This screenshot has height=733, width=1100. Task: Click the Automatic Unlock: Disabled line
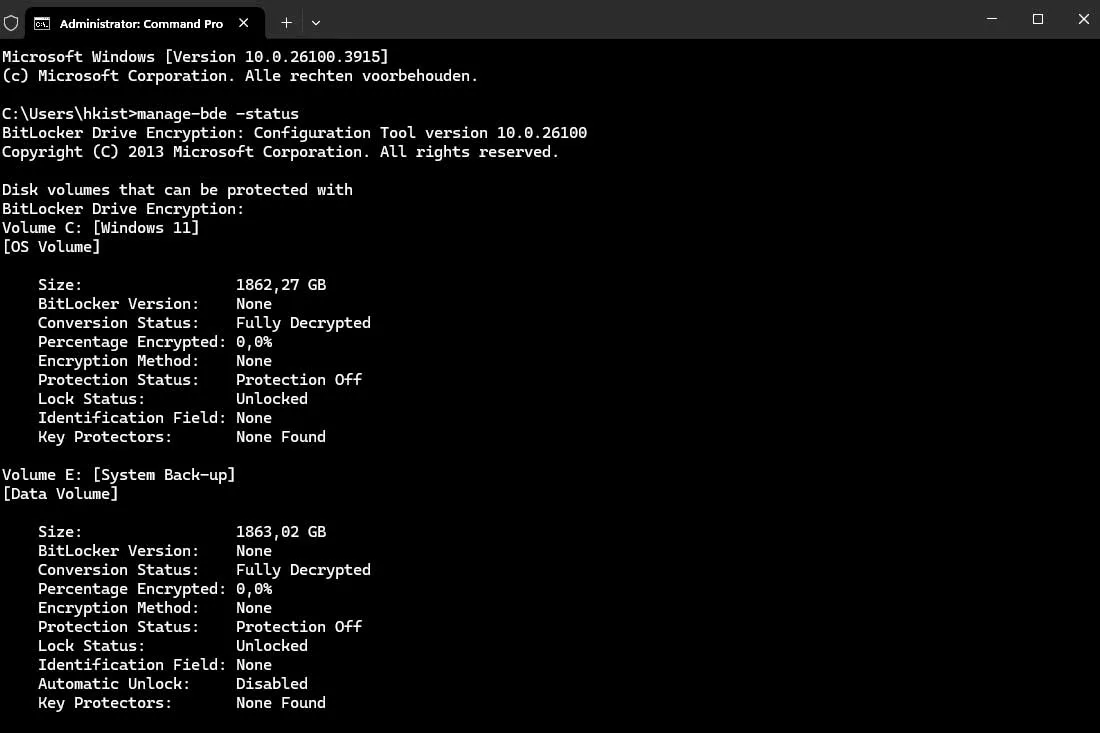coord(172,683)
